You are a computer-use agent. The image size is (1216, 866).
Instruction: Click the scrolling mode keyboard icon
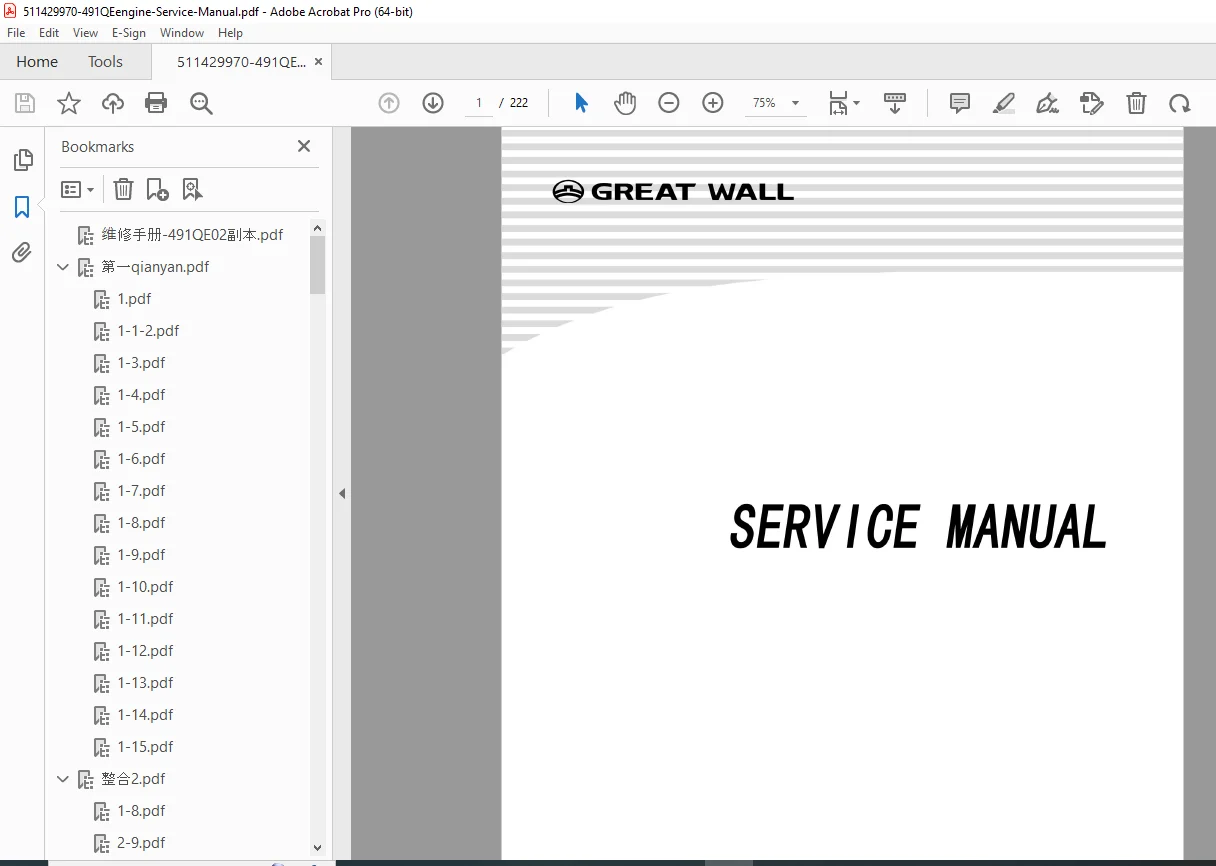(x=895, y=103)
